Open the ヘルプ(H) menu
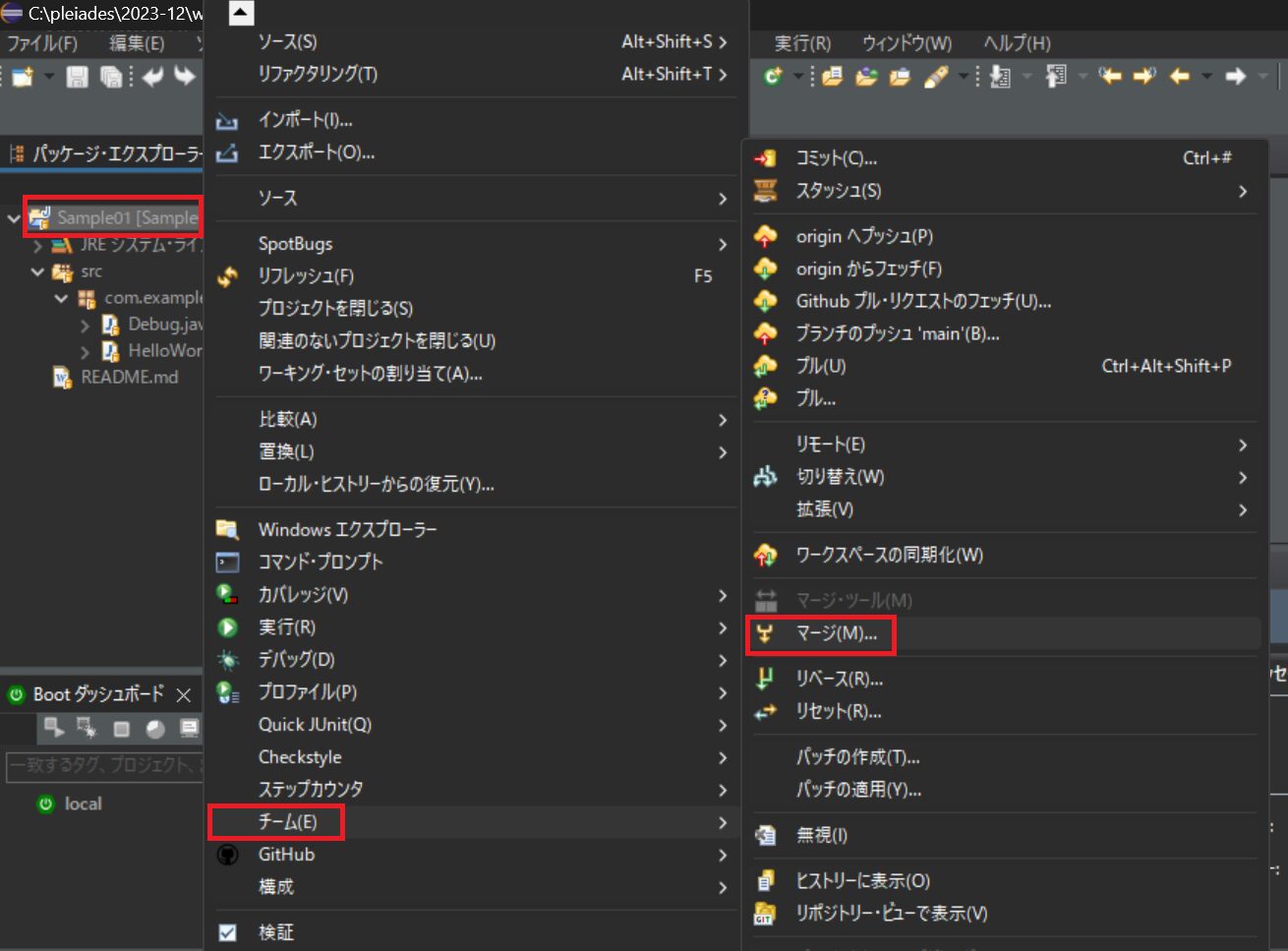This screenshot has height=951, width=1288. (x=1017, y=43)
